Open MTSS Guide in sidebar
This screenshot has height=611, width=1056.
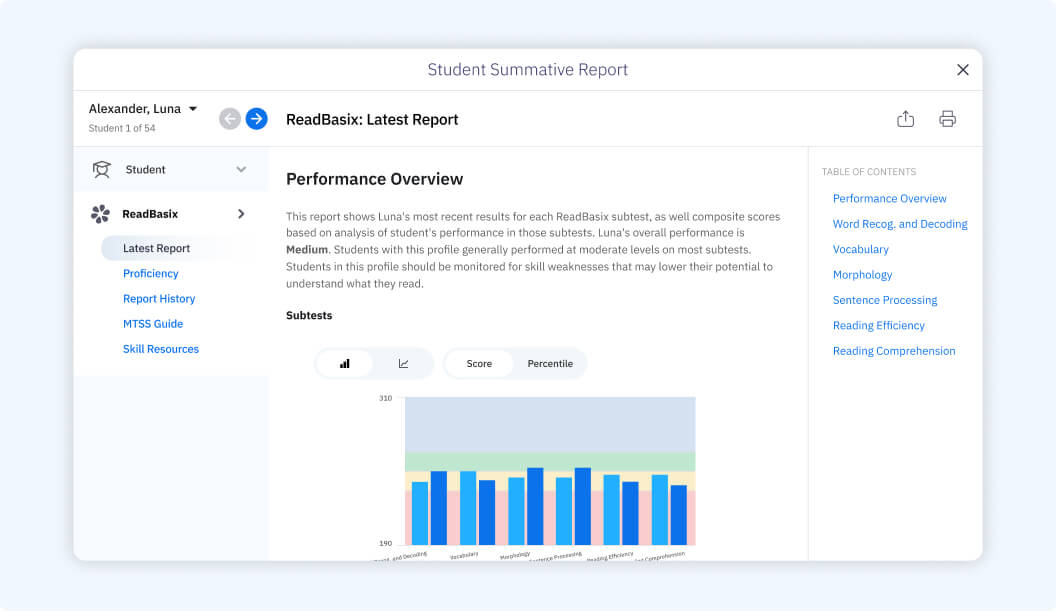tap(153, 324)
